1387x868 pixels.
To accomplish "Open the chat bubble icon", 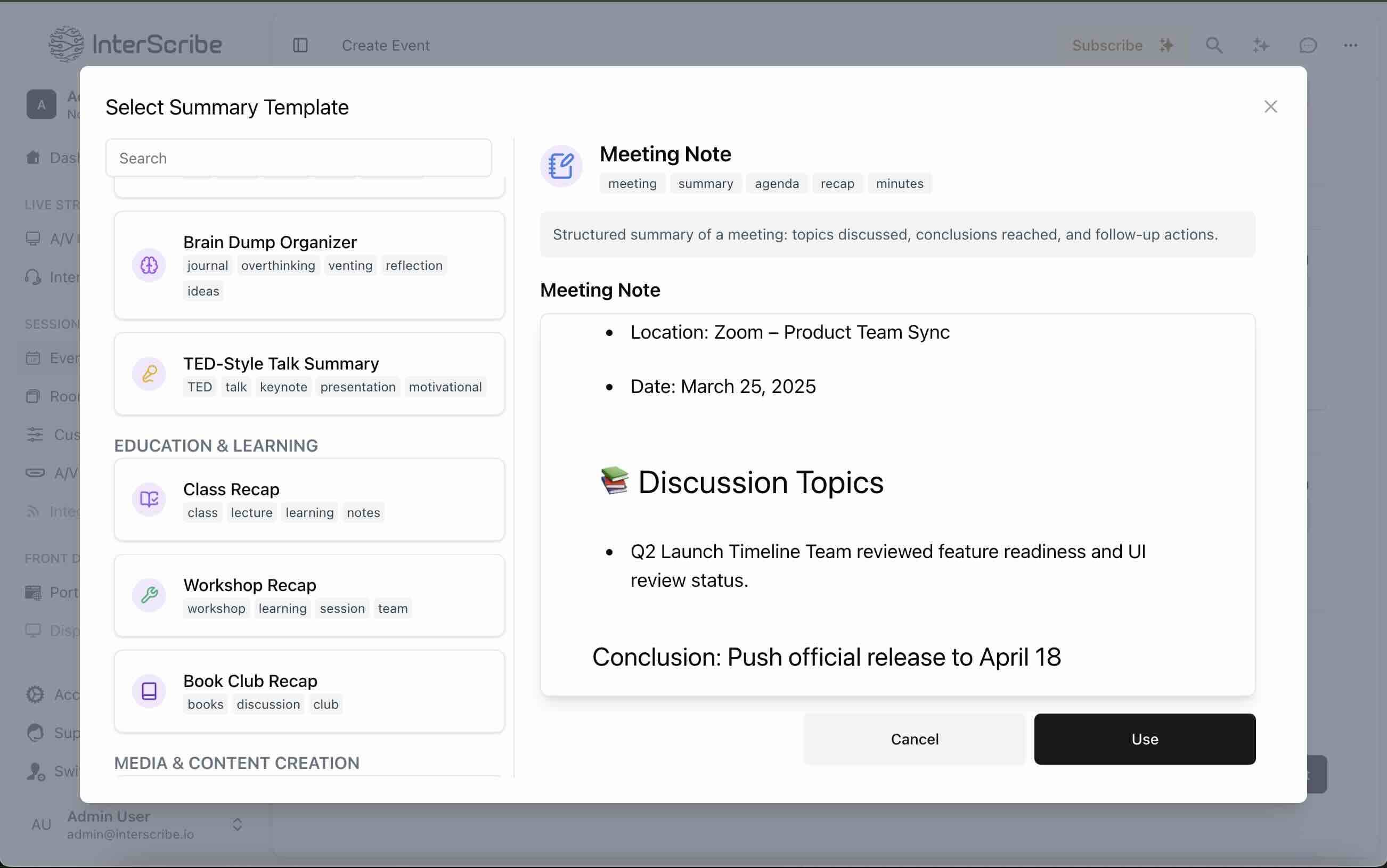I will [1308, 45].
